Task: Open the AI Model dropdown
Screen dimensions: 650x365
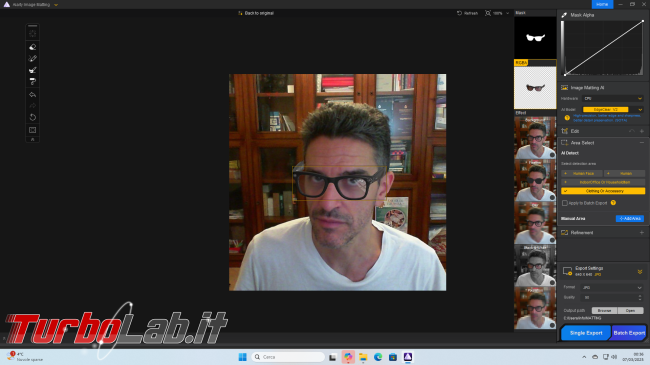Action: pos(613,110)
